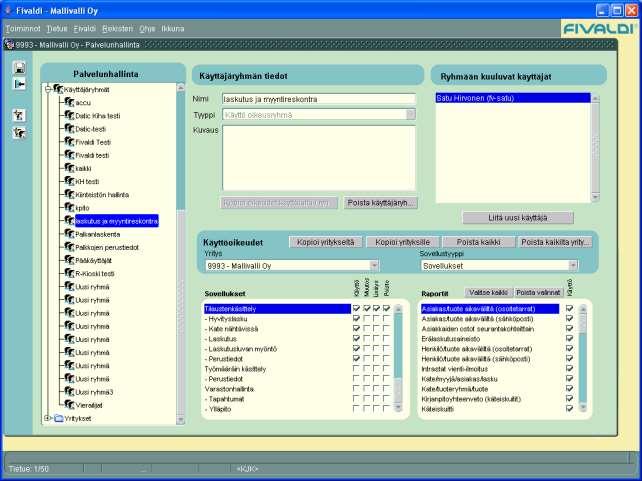Click the Valitse kaikki reports button

click(489, 292)
